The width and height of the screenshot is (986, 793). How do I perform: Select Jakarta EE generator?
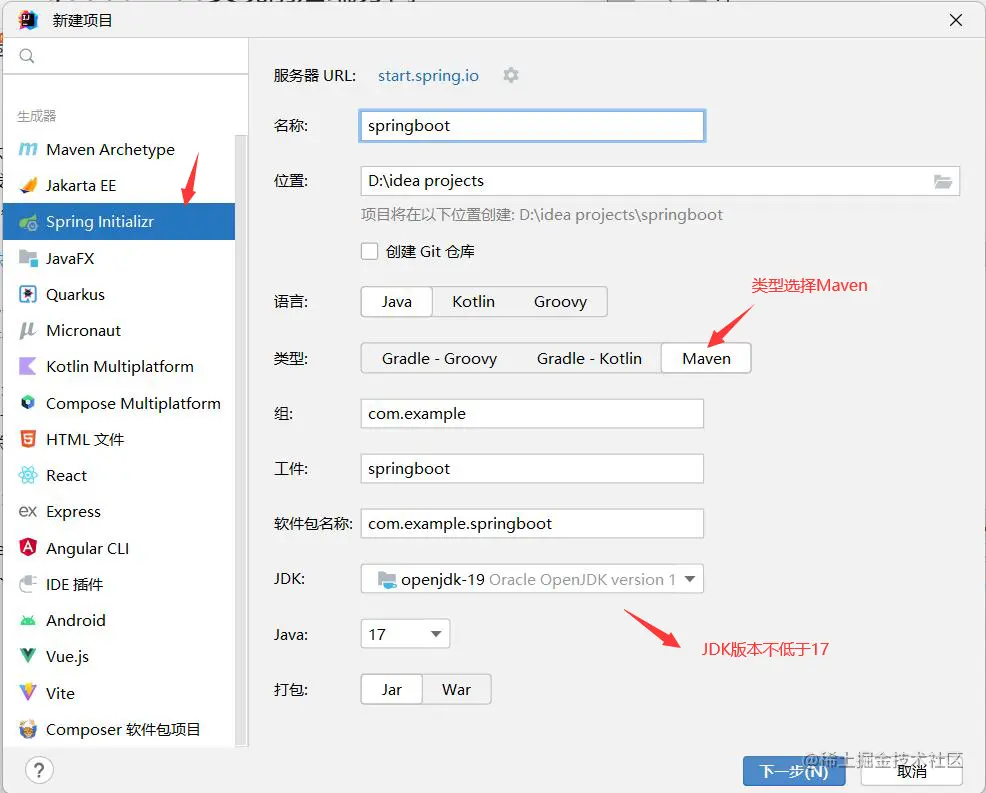[x=119, y=186]
